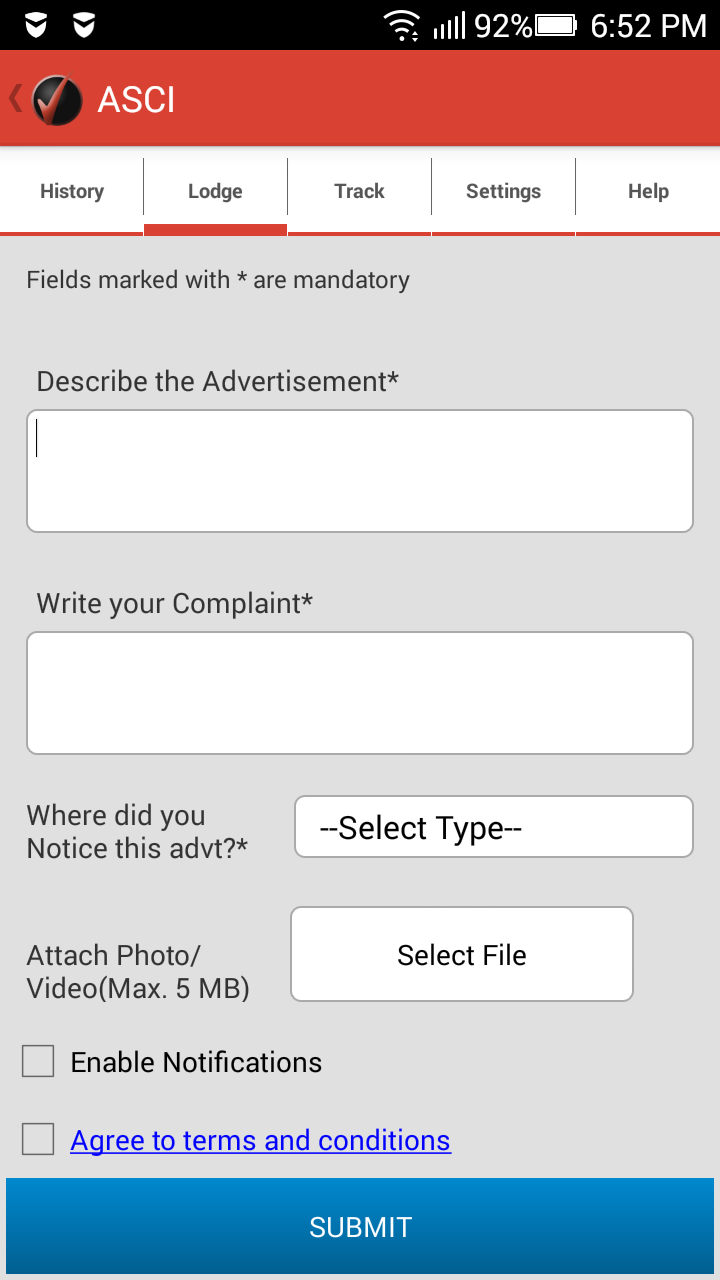Click the Write your Complaint text box

click(360, 692)
